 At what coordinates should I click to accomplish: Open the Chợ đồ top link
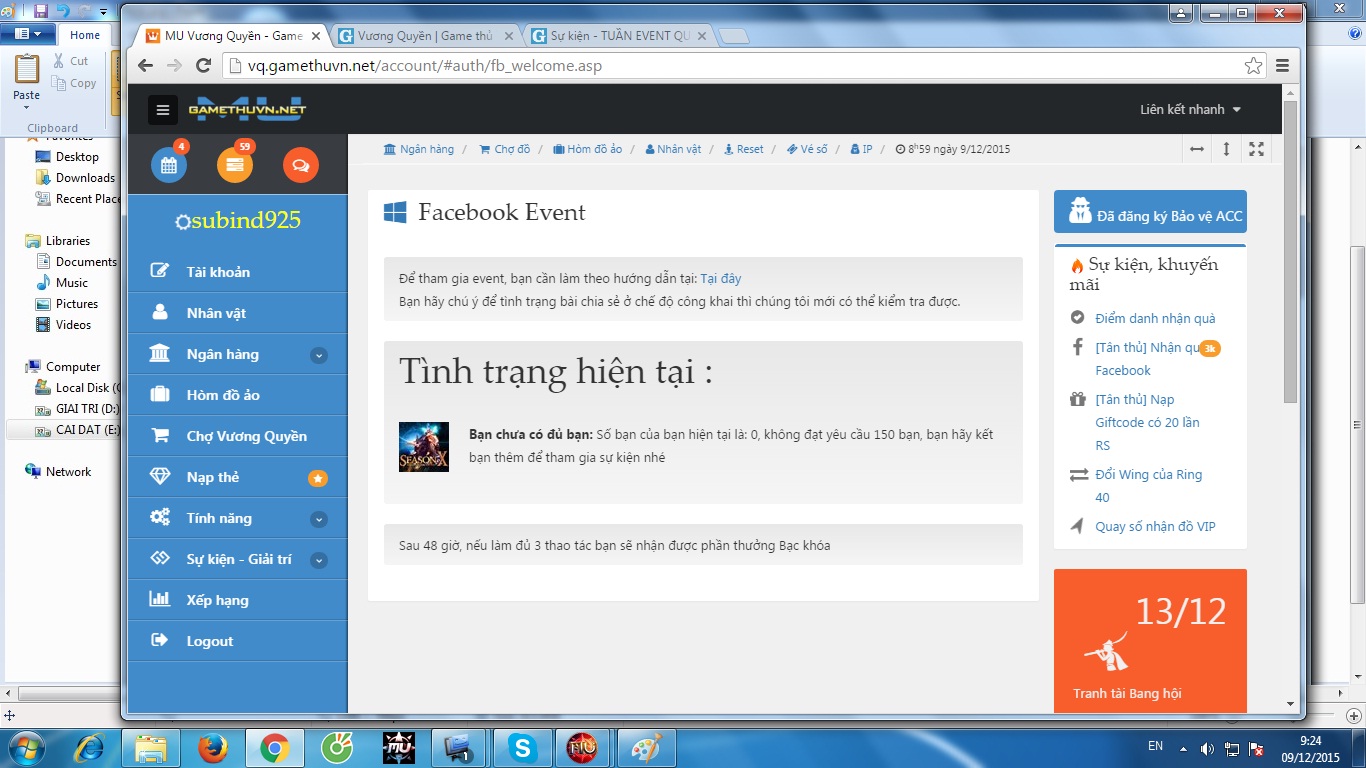tap(504, 149)
